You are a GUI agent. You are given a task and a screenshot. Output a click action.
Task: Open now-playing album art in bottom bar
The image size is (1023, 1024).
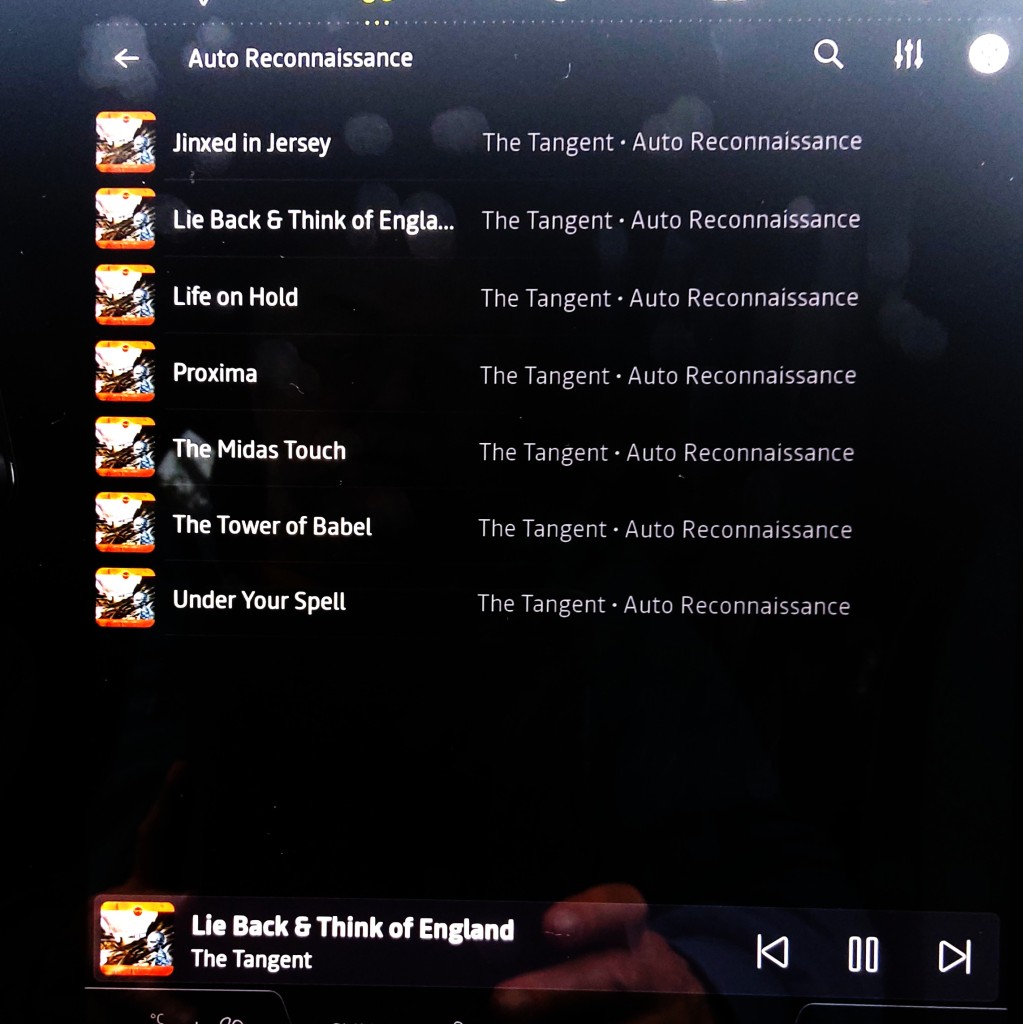tap(137, 938)
